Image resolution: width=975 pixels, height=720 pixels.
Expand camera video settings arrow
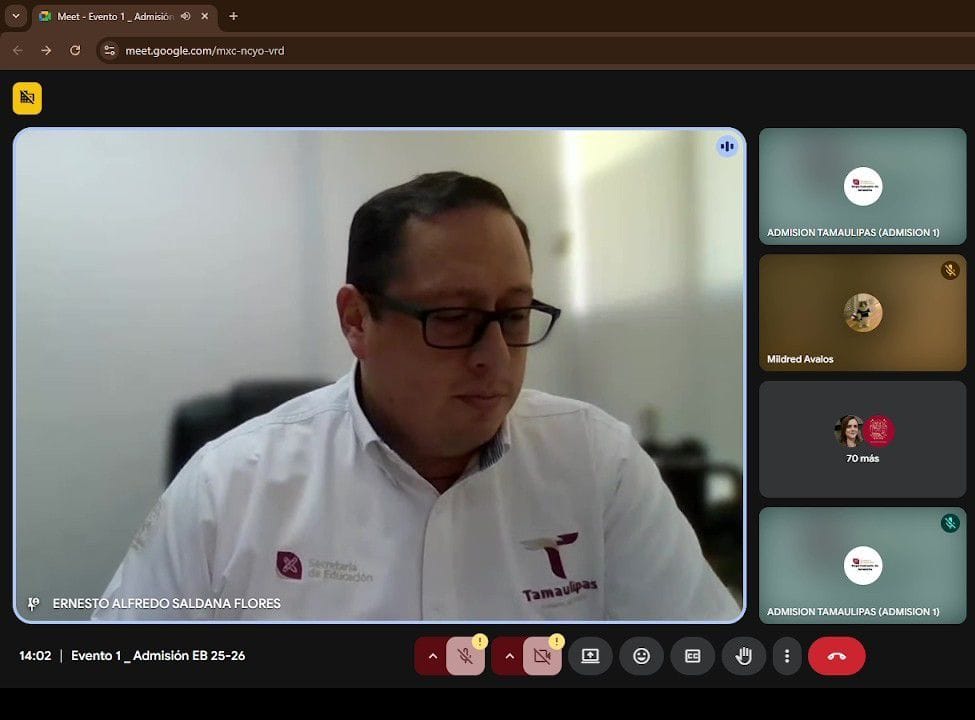pyautogui.click(x=509, y=656)
